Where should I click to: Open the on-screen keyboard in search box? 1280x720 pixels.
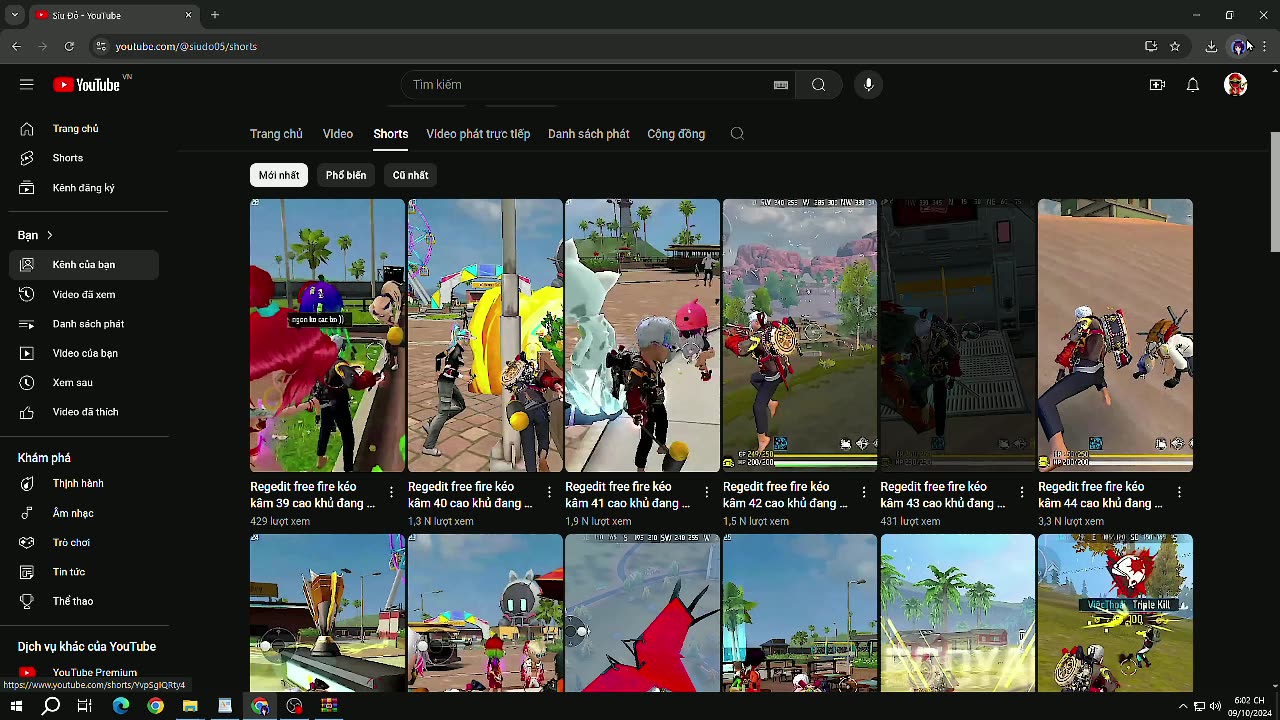pos(781,85)
